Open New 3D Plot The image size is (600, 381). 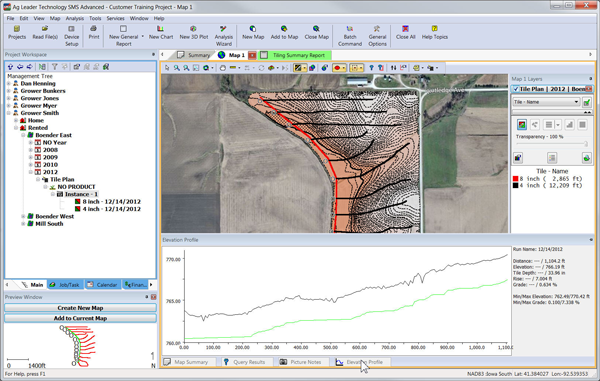tap(194, 33)
